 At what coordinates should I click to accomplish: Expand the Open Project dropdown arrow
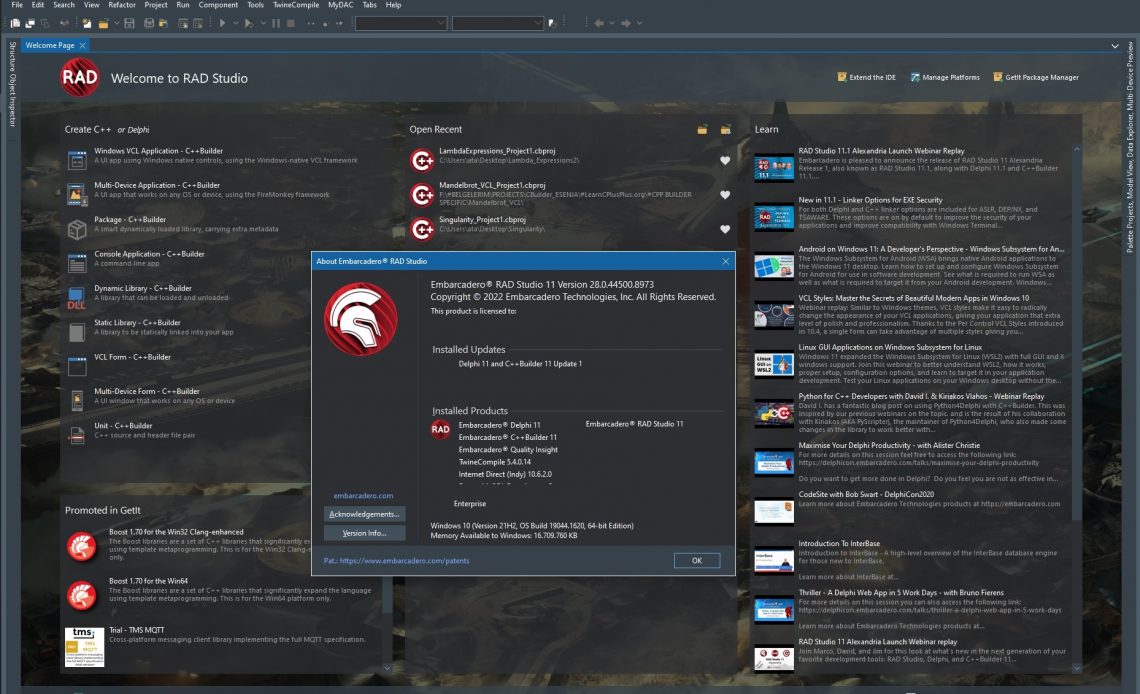tap(116, 23)
